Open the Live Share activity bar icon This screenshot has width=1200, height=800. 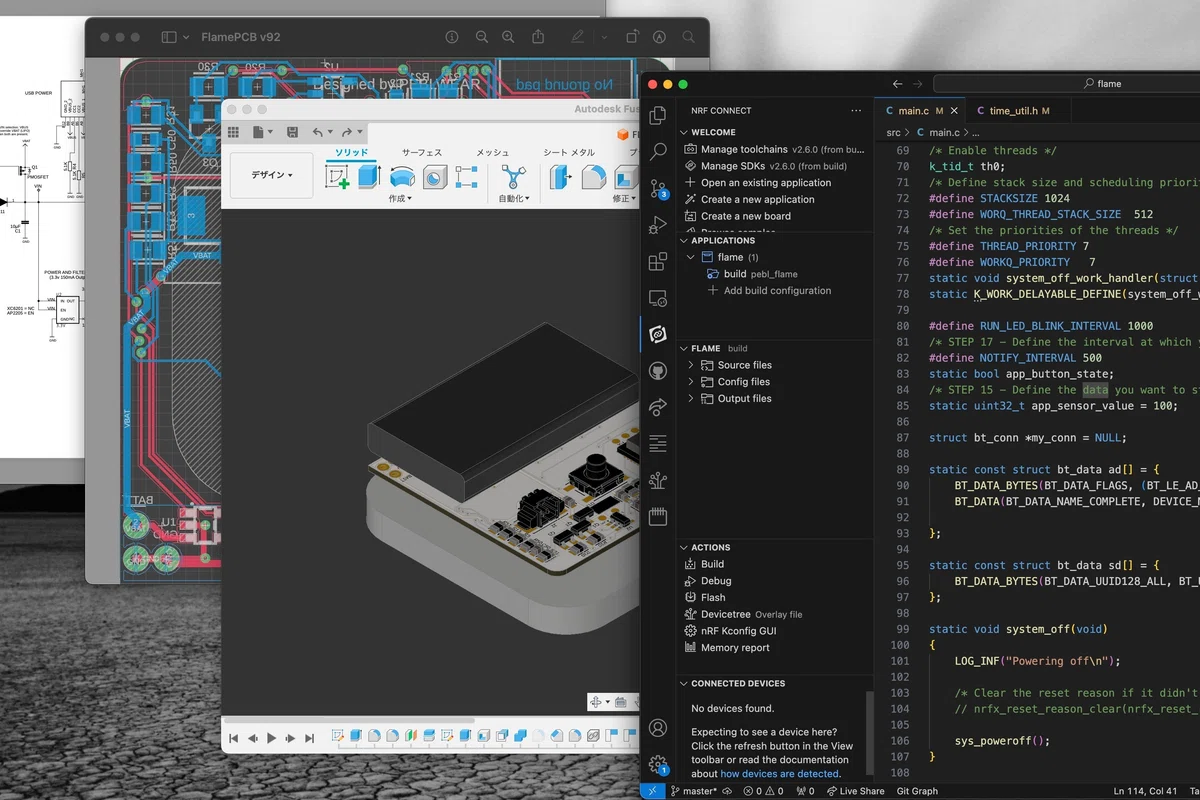click(x=657, y=407)
